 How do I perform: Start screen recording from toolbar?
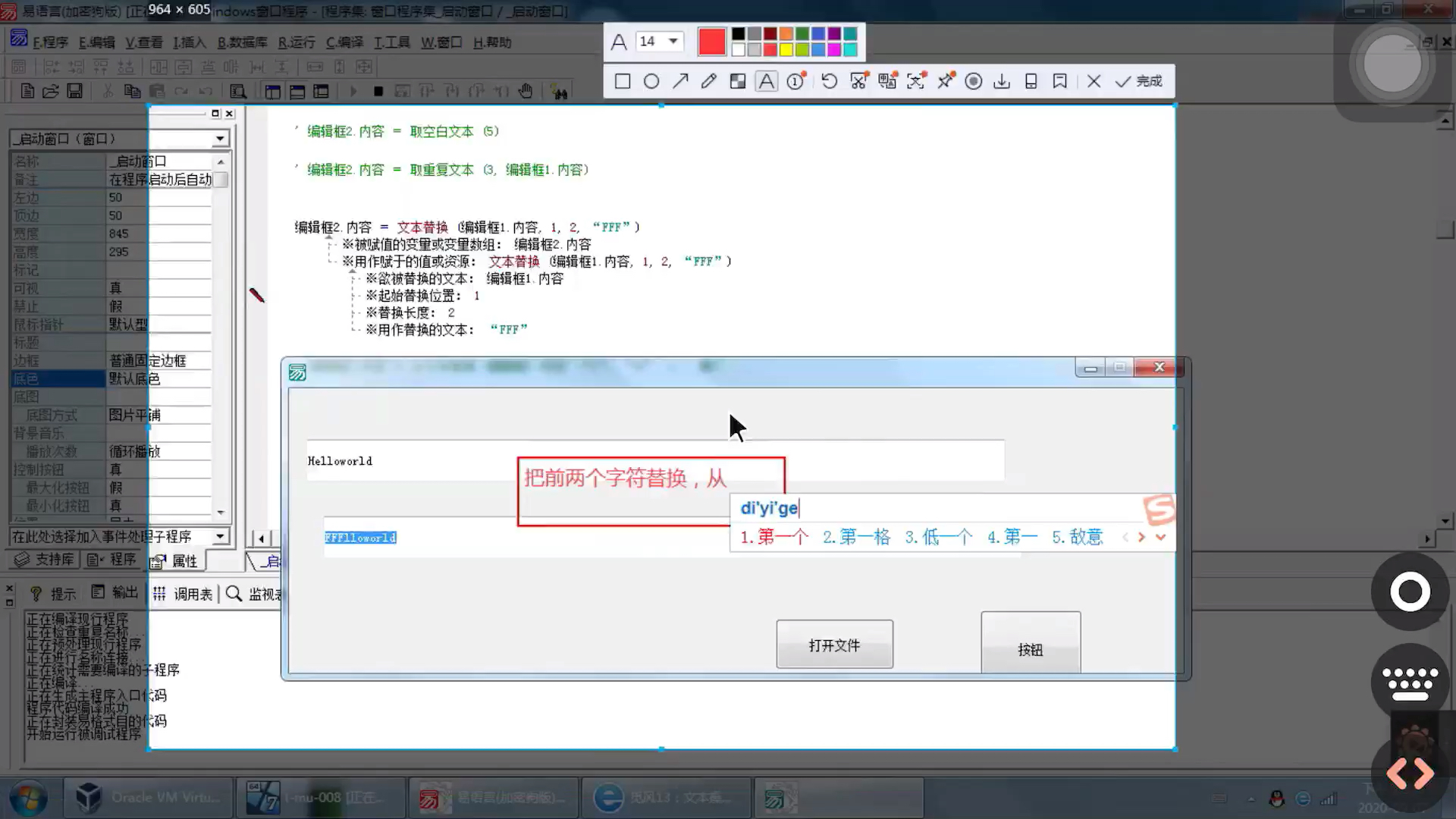(974, 81)
